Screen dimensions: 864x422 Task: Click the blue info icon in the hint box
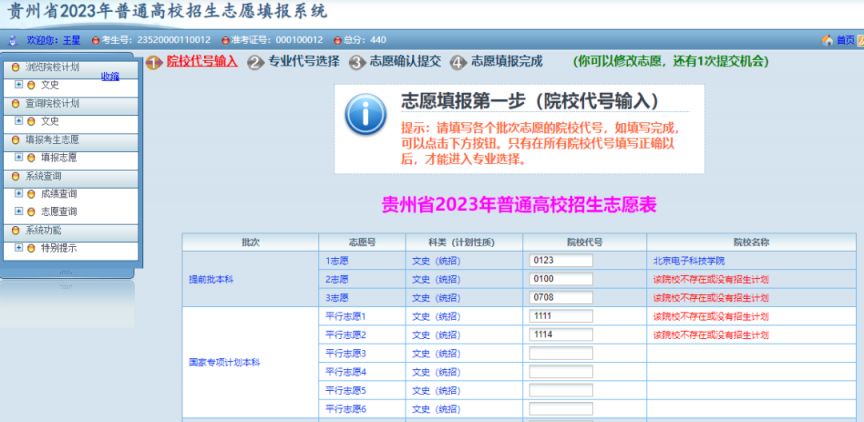coord(365,114)
